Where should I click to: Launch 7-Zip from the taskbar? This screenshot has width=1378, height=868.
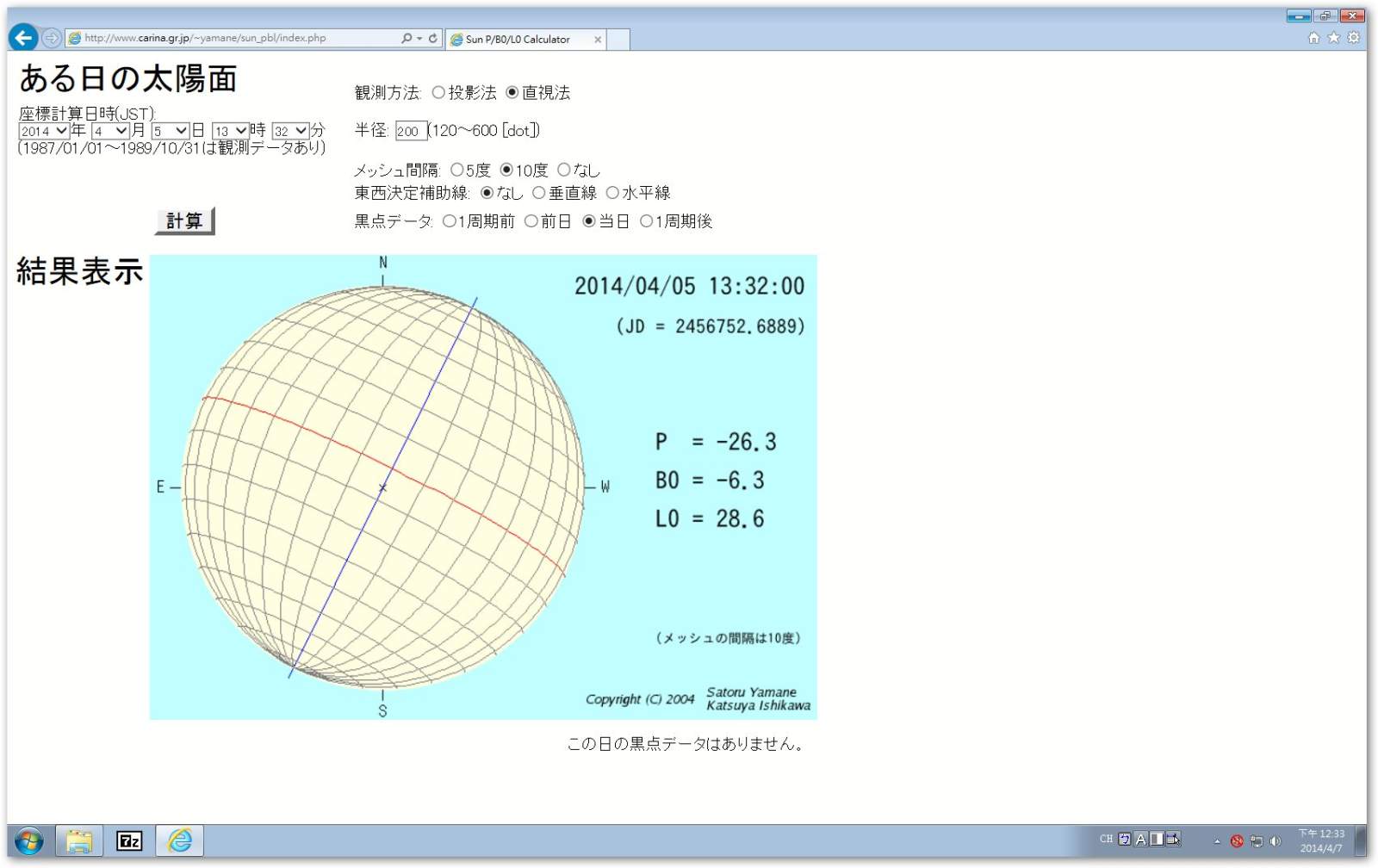click(129, 840)
